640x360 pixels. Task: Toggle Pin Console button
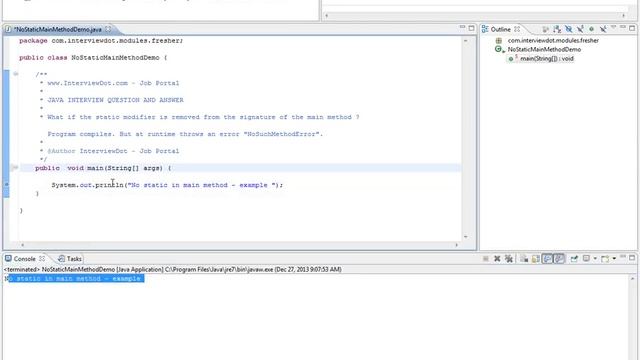point(574,259)
